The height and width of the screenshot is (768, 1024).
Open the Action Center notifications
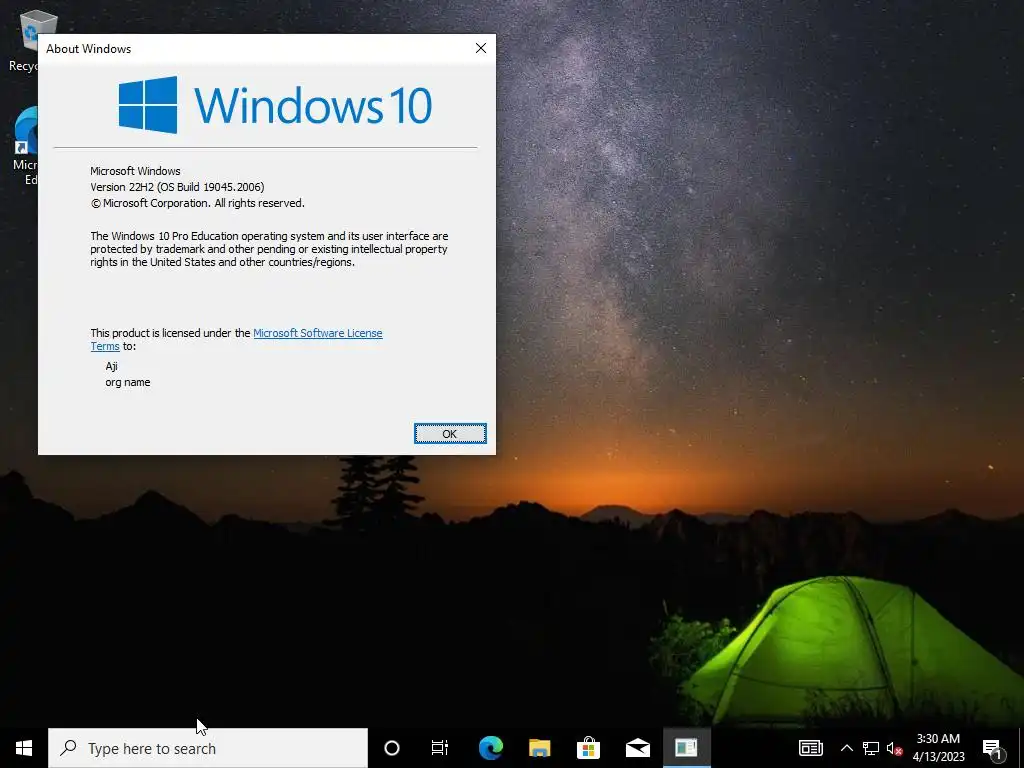(x=993, y=749)
